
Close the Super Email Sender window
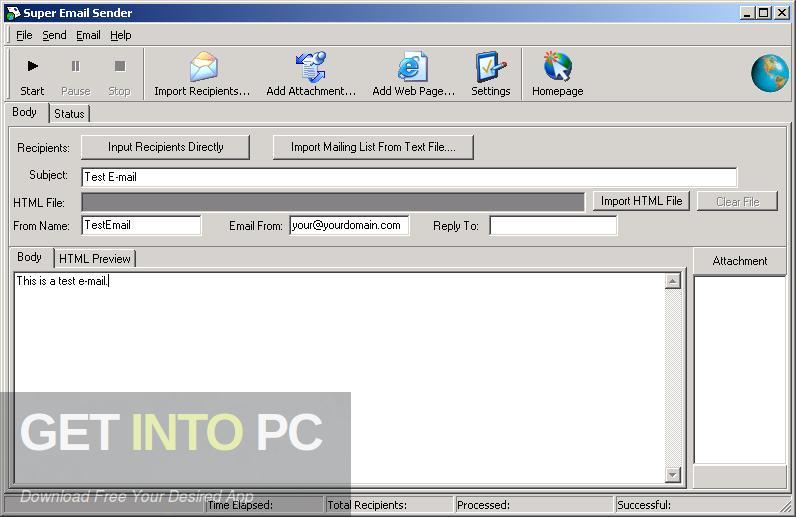click(x=782, y=13)
